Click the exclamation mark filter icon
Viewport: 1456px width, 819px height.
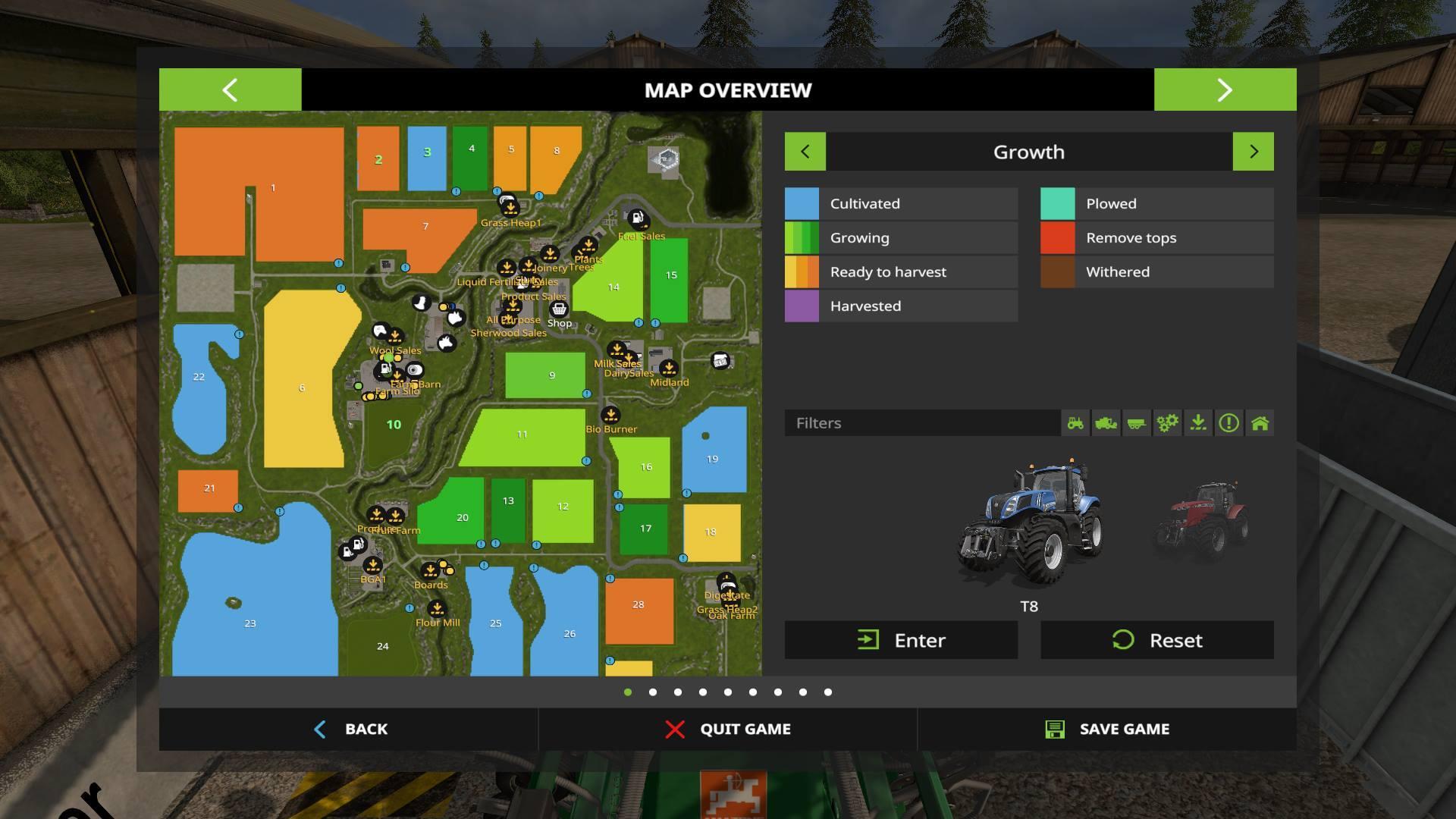point(1228,423)
